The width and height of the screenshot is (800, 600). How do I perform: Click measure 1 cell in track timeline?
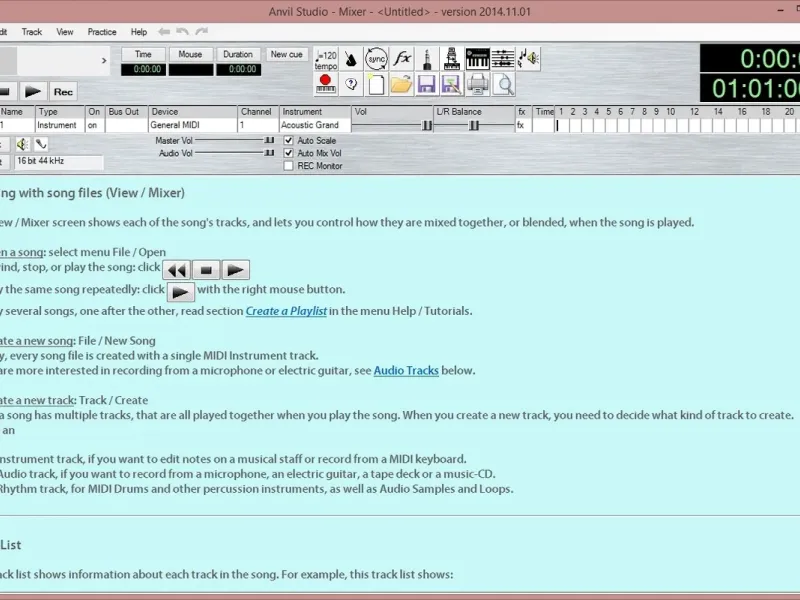pos(562,126)
